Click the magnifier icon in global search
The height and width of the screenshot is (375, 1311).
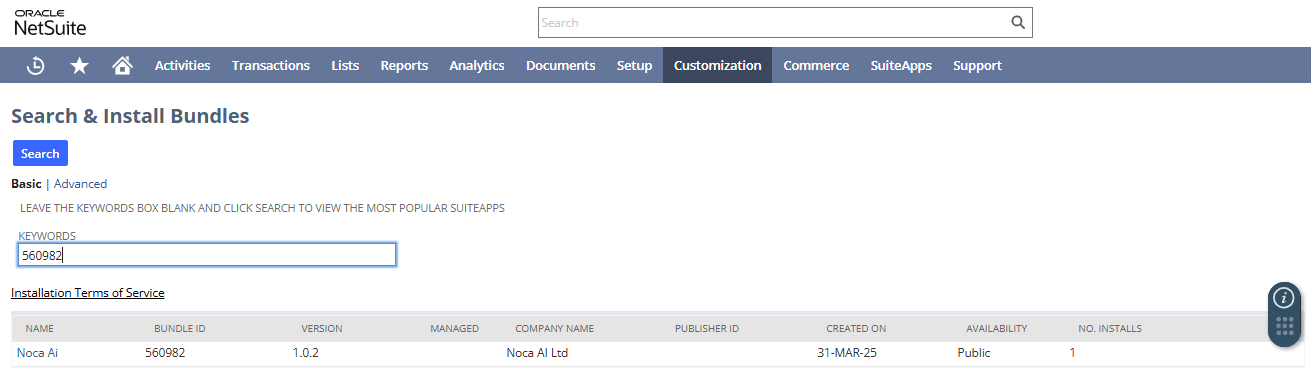[x=1018, y=22]
